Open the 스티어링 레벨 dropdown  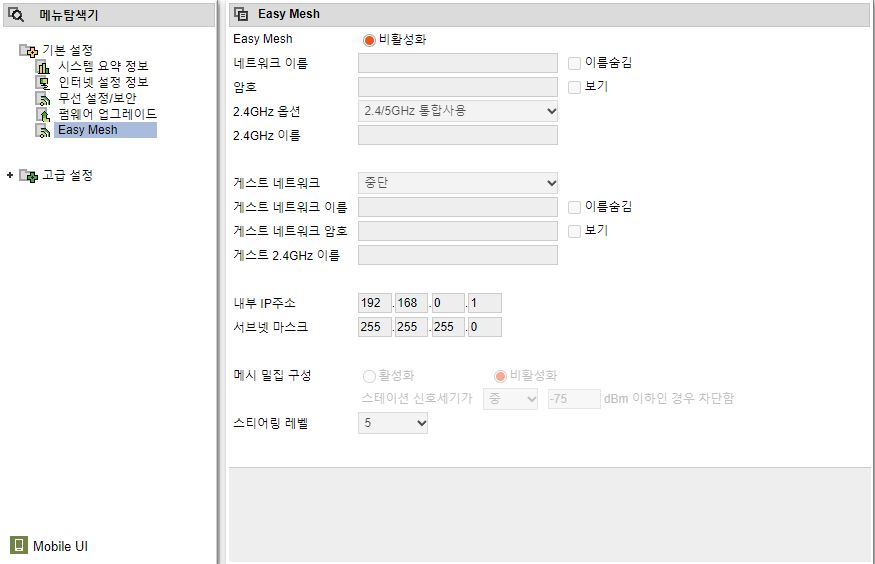[393, 423]
